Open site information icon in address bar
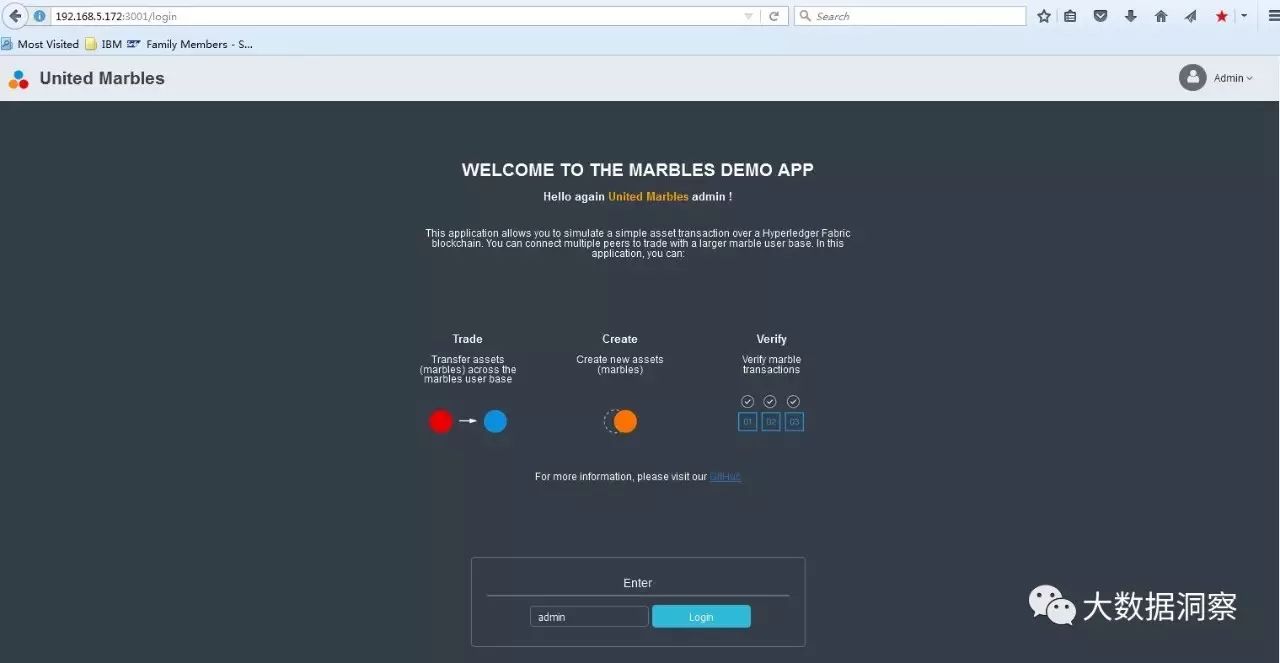 pyautogui.click(x=40, y=16)
